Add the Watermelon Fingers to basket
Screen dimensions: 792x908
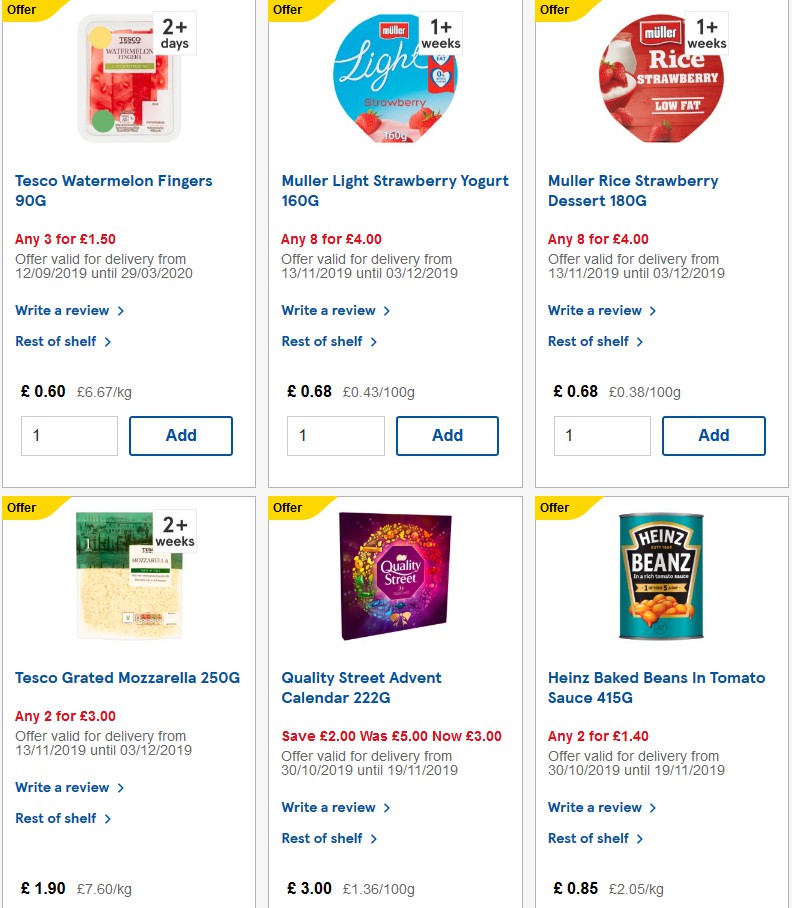tap(181, 435)
